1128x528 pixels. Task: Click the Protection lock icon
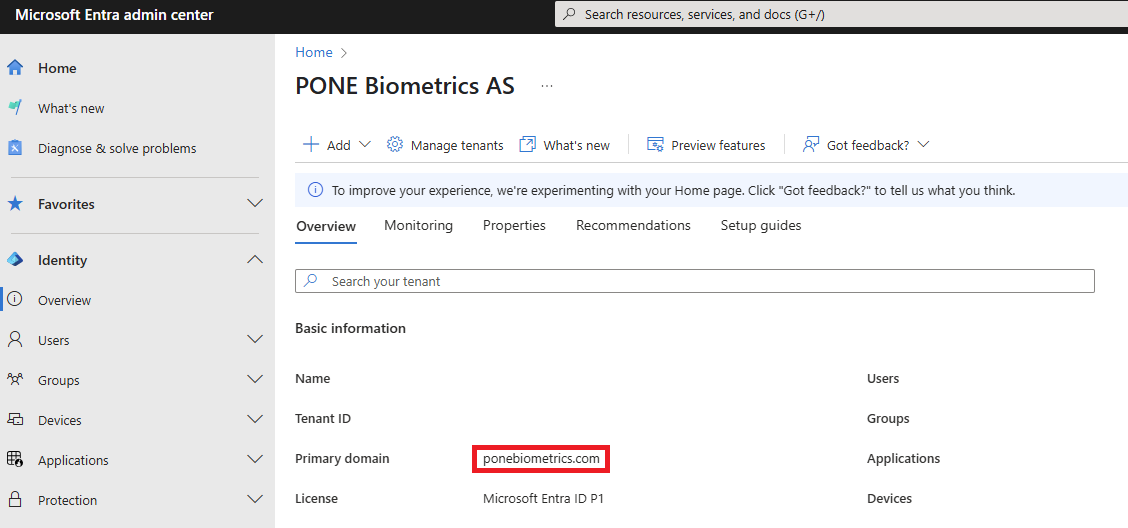tap(15, 499)
